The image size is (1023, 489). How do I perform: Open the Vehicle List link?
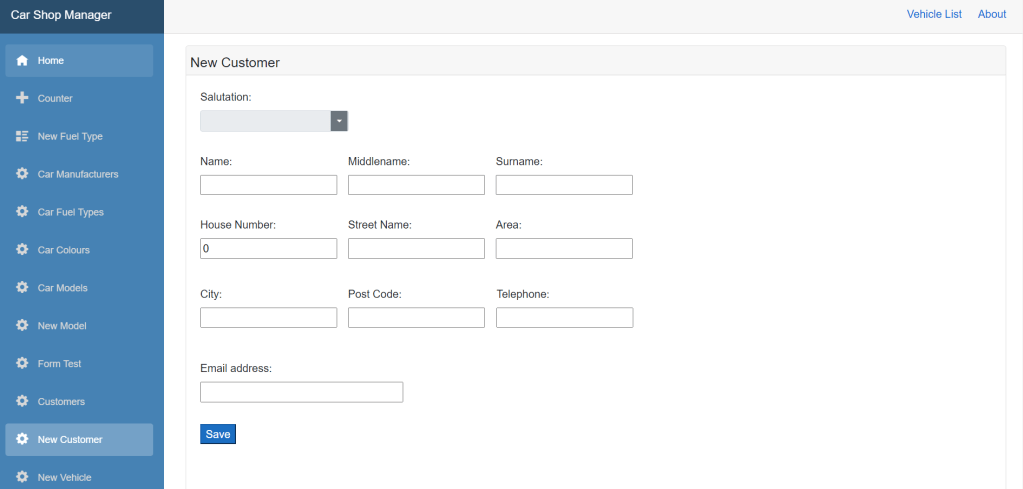(934, 14)
